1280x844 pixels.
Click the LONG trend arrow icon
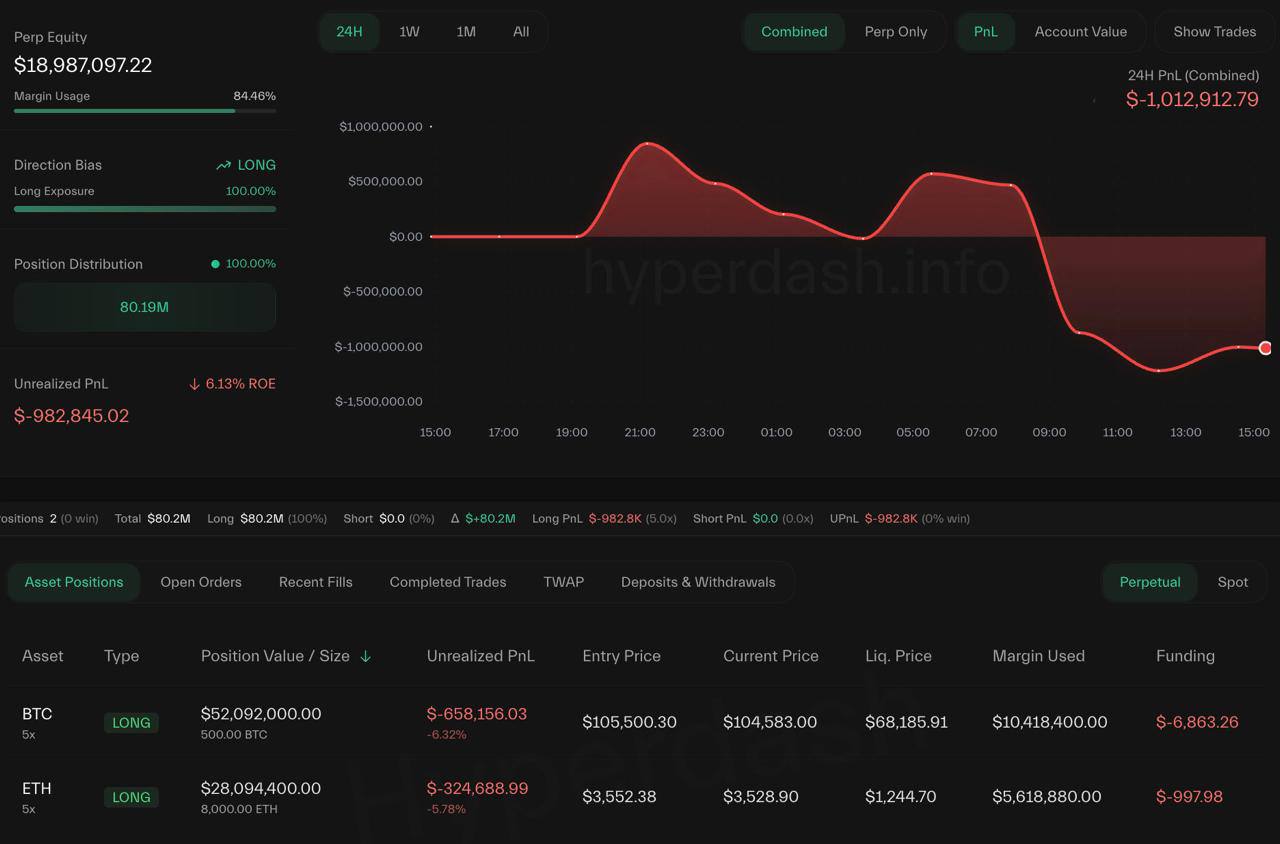pos(223,165)
